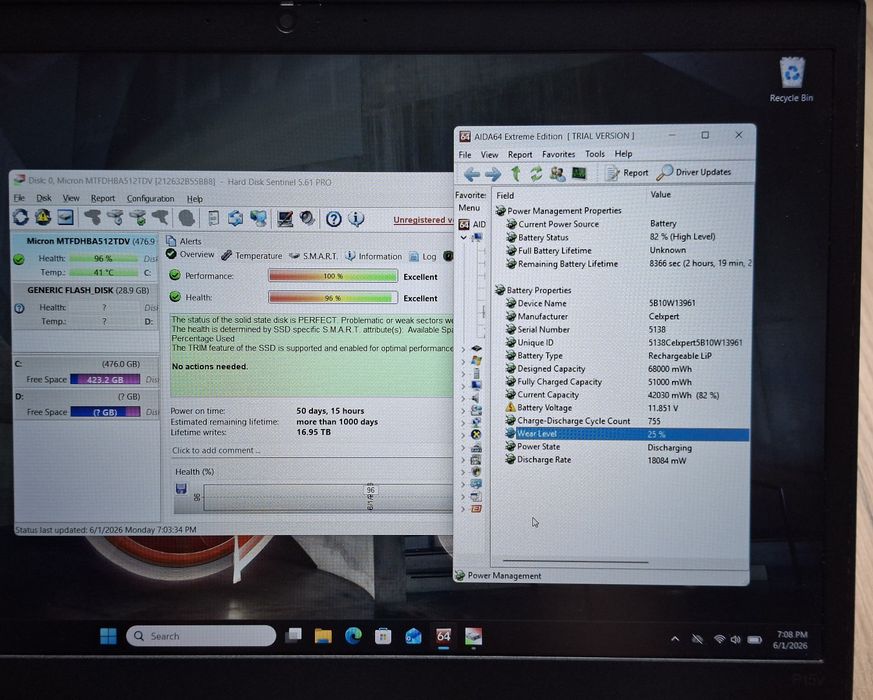This screenshot has height=700, width=873.
Task: Click the green up arrow in AIDA64 toolbar
Action: tap(516, 174)
